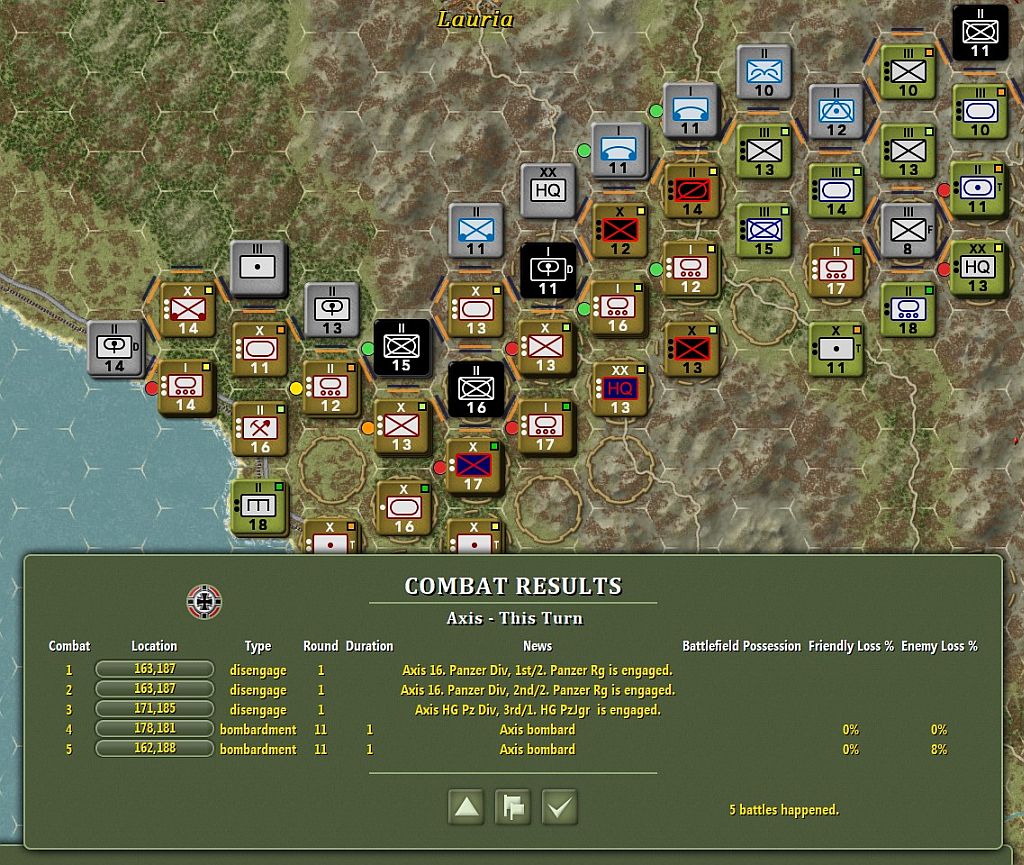Image resolution: width=1024 pixels, height=865 pixels.
Task: Select tan engineer II counter strength 16
Action: pos(259,429)
